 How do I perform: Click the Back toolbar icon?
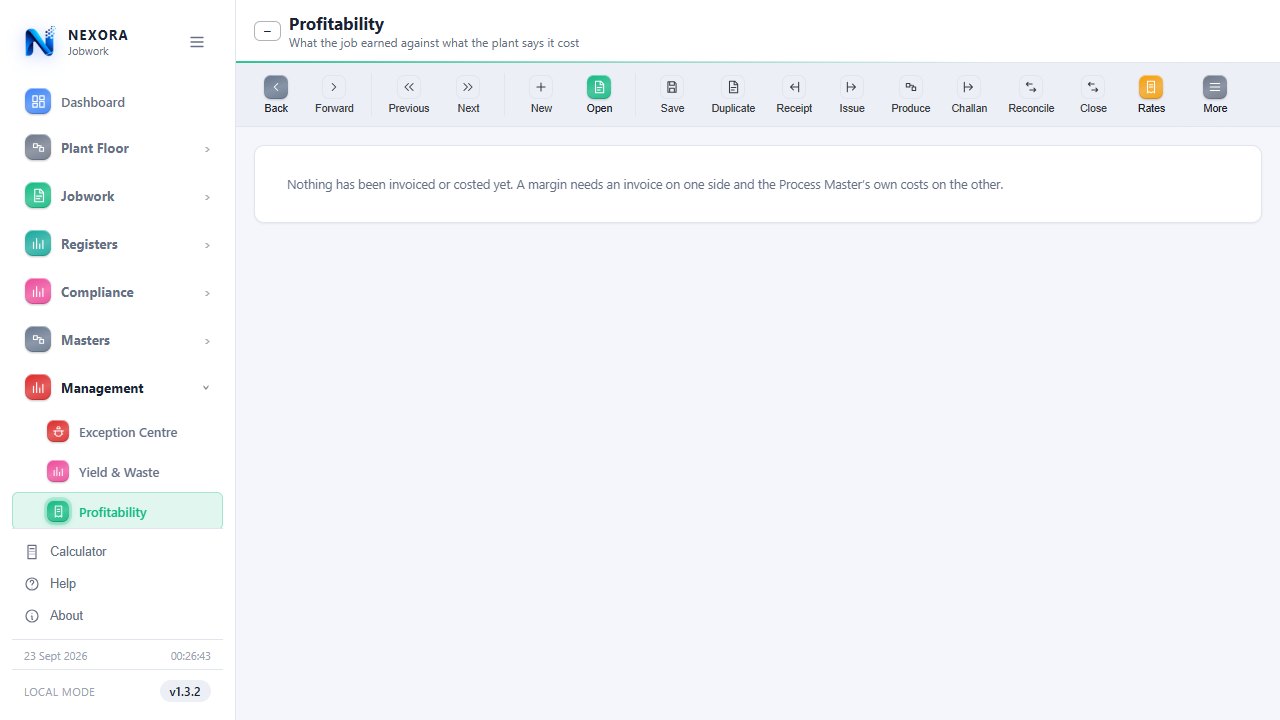coord(276,95)
